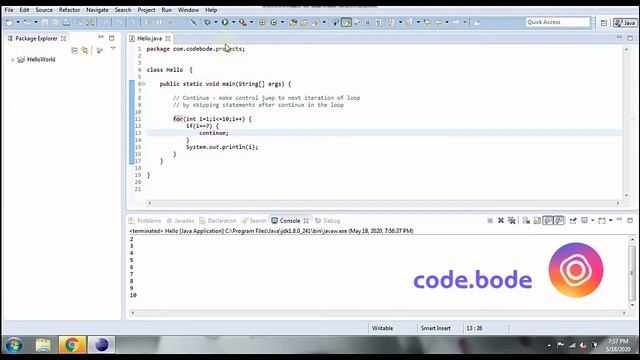This screenshot has height=360, width=640.
Task: Open the Run button dropdown arrow
Action: click(233, 22)
